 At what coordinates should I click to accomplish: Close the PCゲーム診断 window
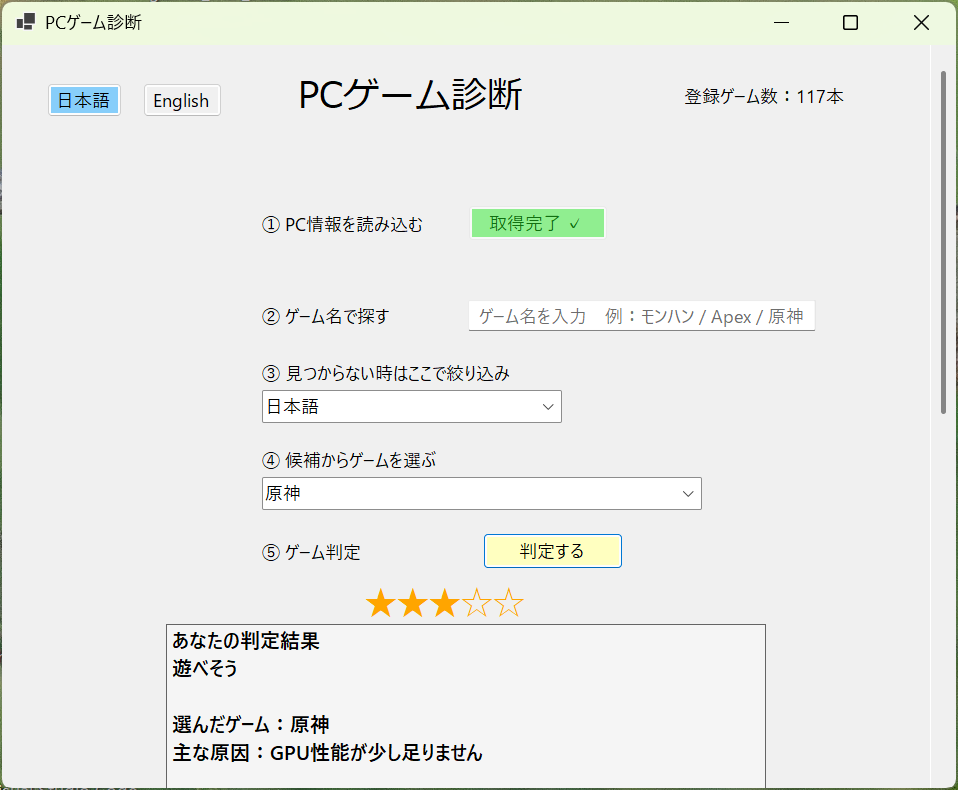click(921, 23)
